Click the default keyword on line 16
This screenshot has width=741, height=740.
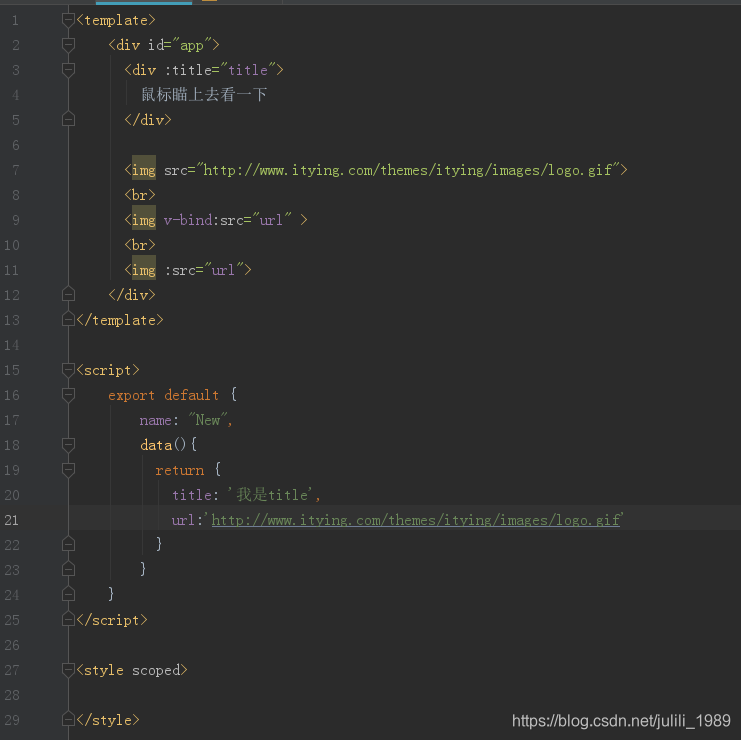point(191,395)
